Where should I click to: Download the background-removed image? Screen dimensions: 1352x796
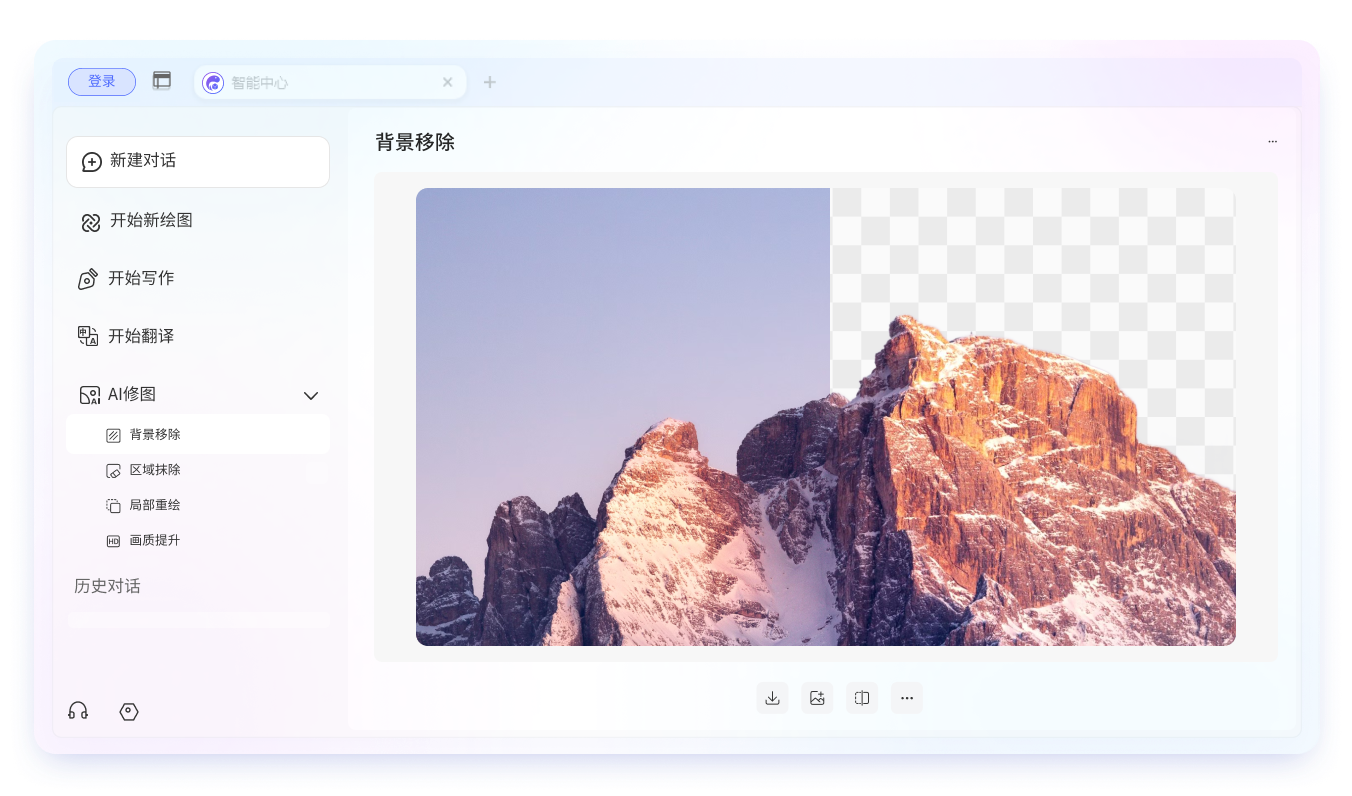point(771,697)
